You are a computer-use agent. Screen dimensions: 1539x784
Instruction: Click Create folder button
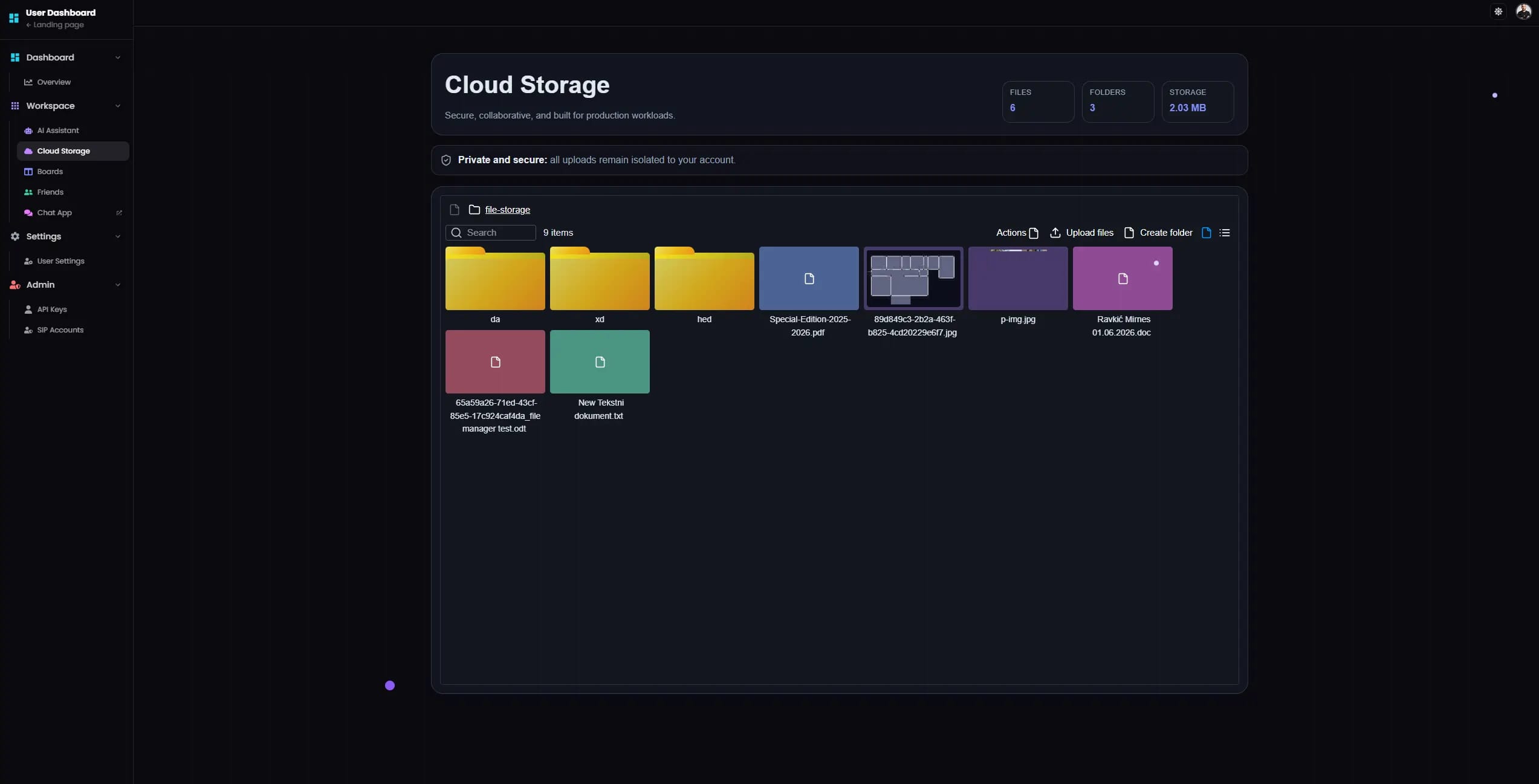(1158, 233)
